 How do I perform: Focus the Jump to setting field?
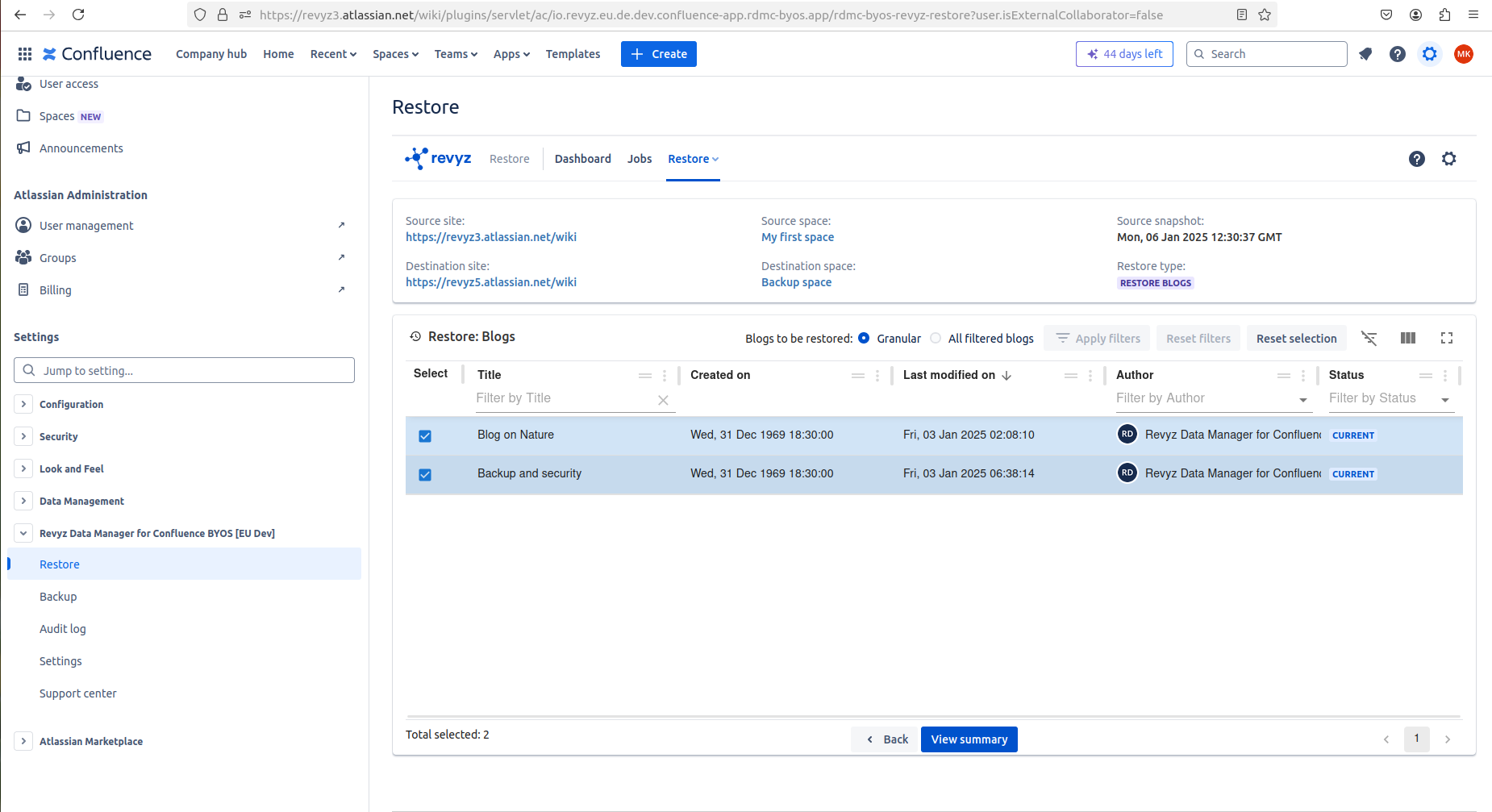(184, 370)
